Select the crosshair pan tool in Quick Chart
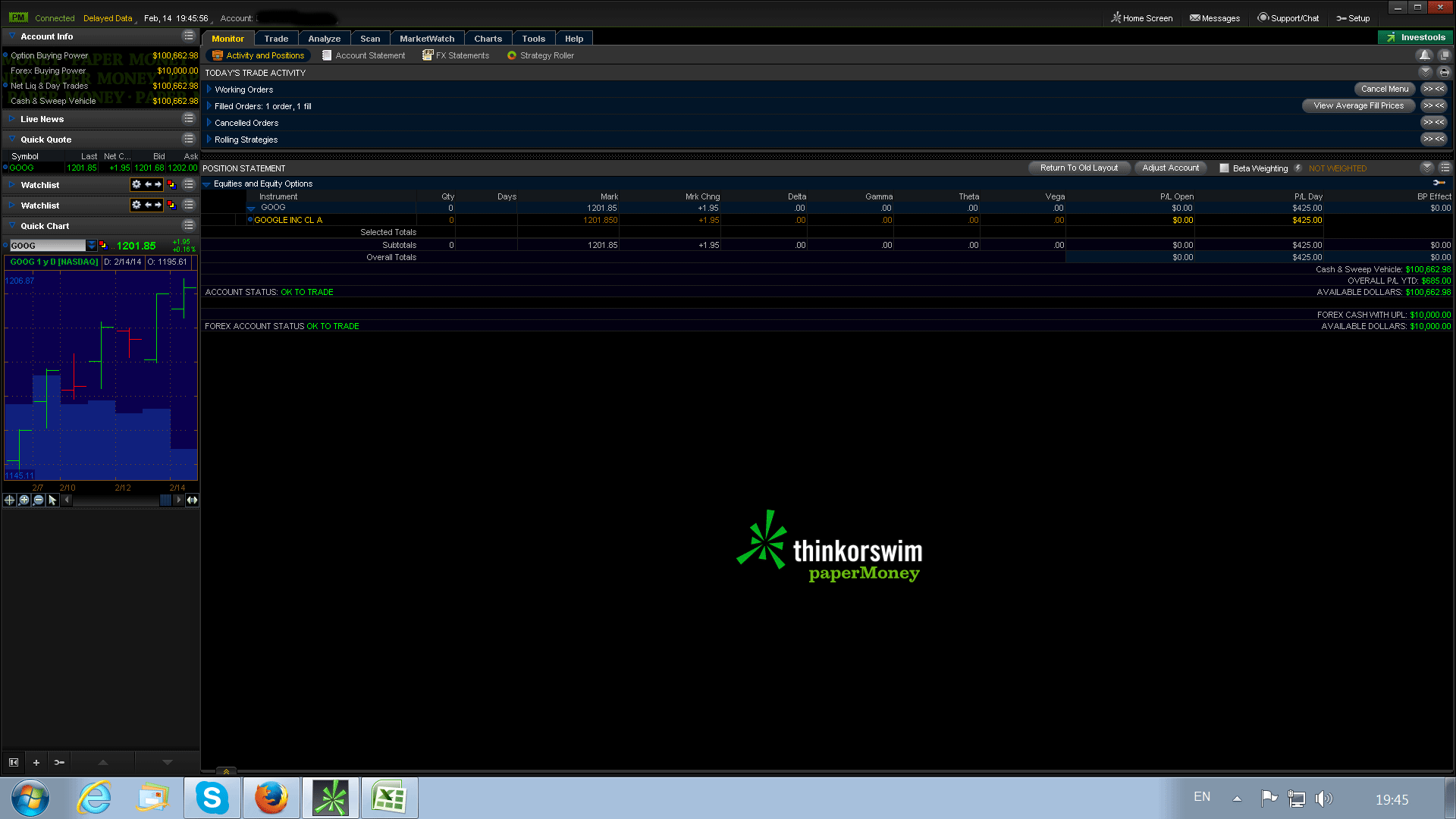 [x=10, y=500]
